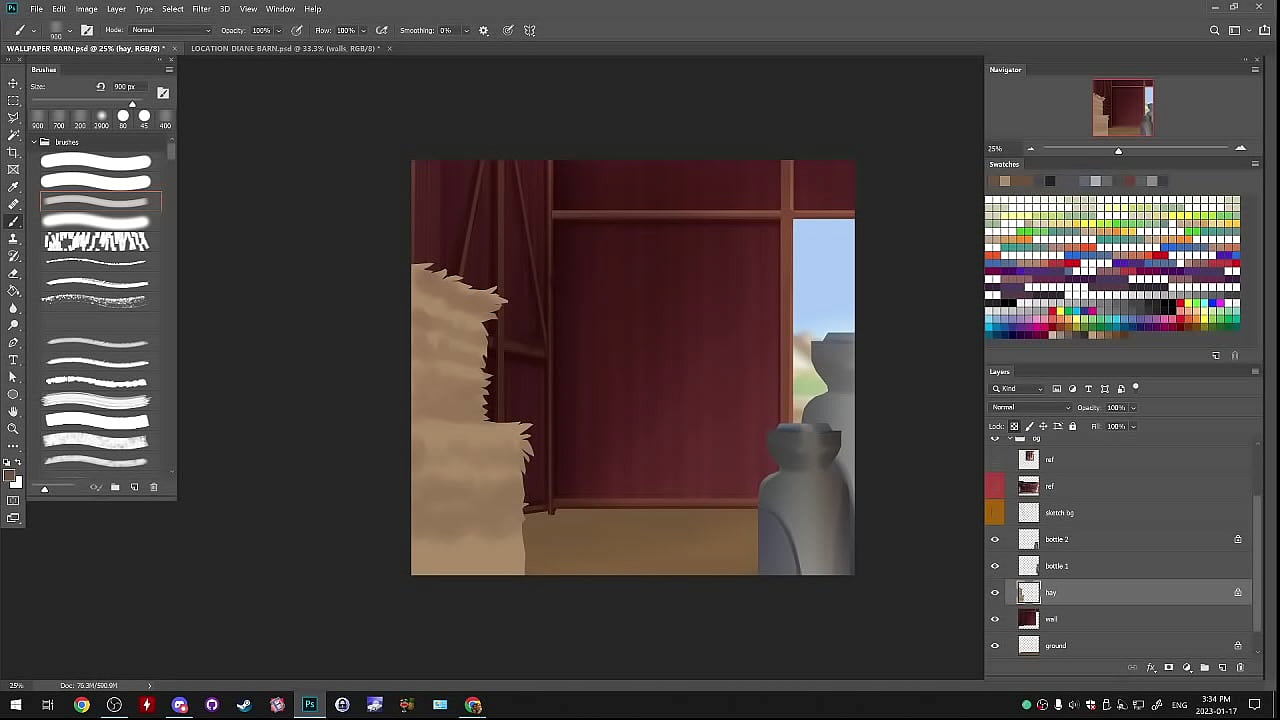Choose the Zoom tool in the toolbar
The image size is (1280, 720).
[13, 429]
